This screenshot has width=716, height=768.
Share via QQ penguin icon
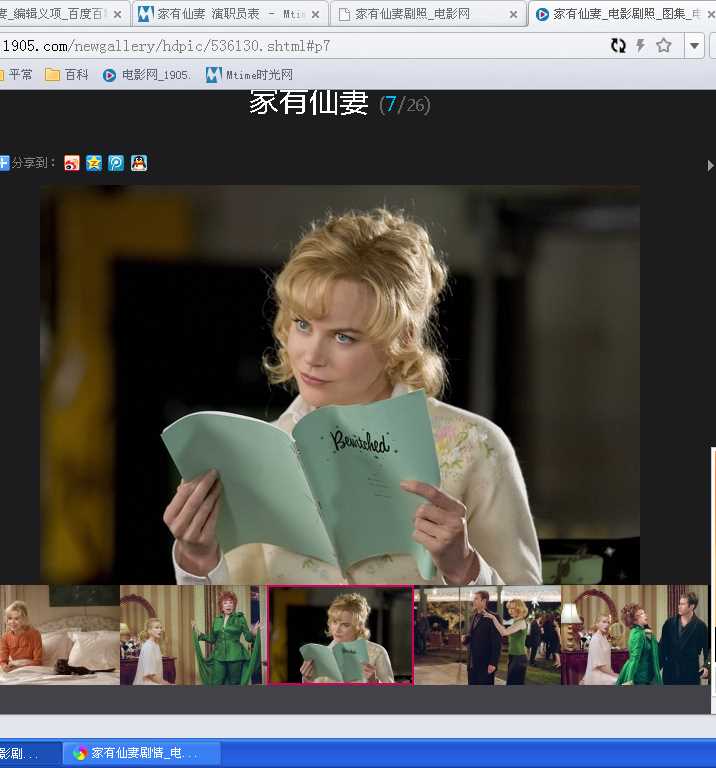click(139, 163)
